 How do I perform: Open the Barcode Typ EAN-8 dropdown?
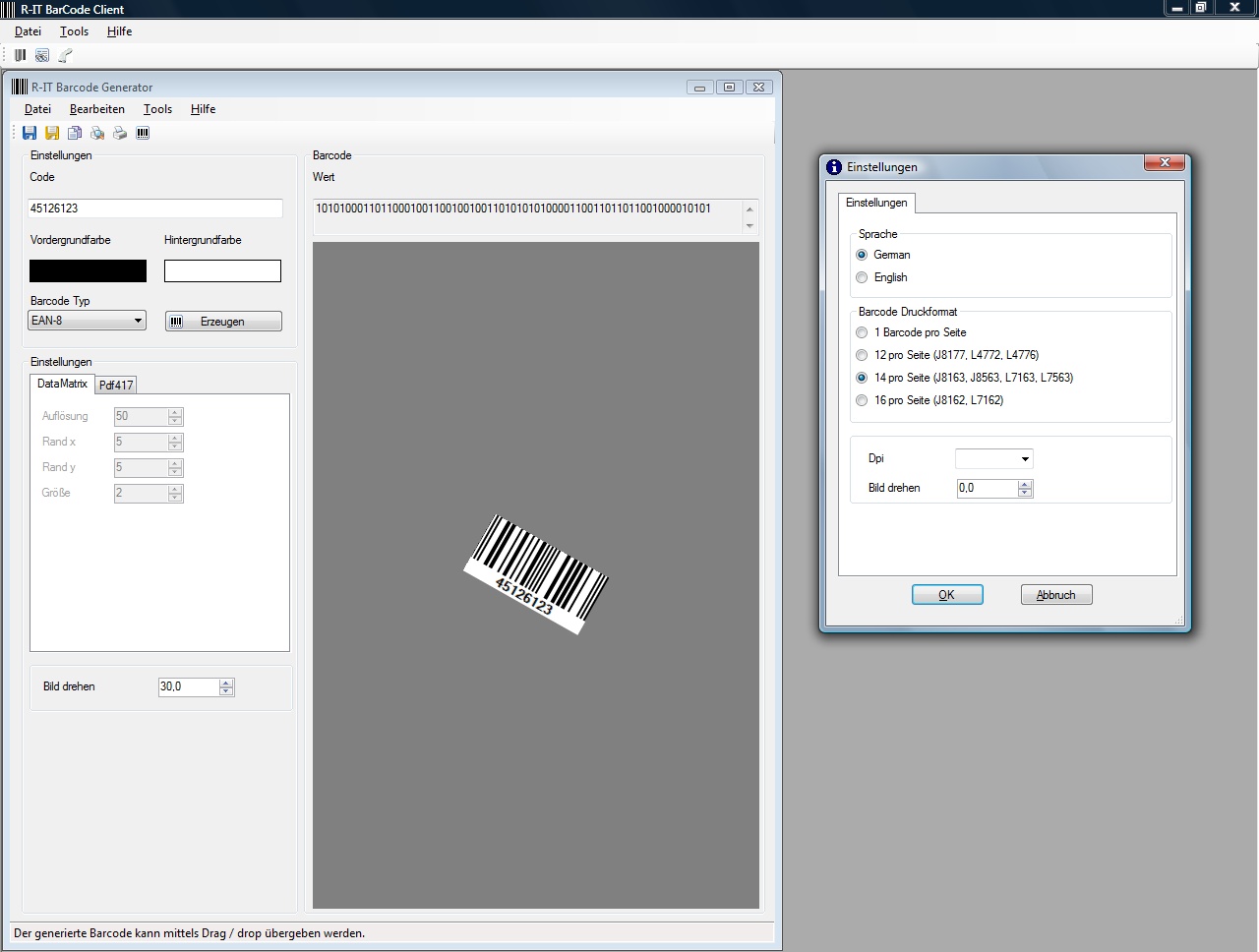(88, 321)
